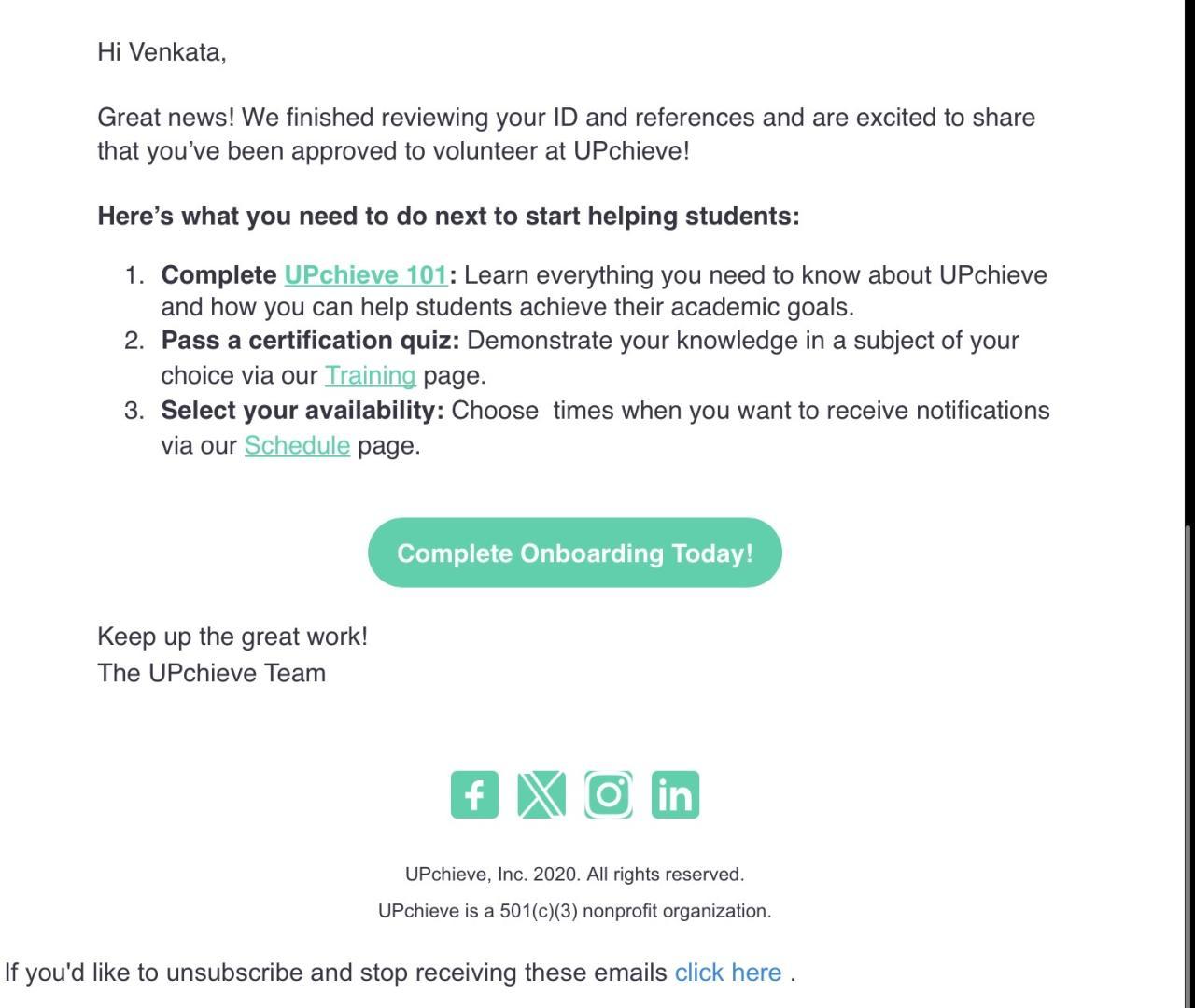
Task: Open the Schedule page link
Action: (297, 445)
